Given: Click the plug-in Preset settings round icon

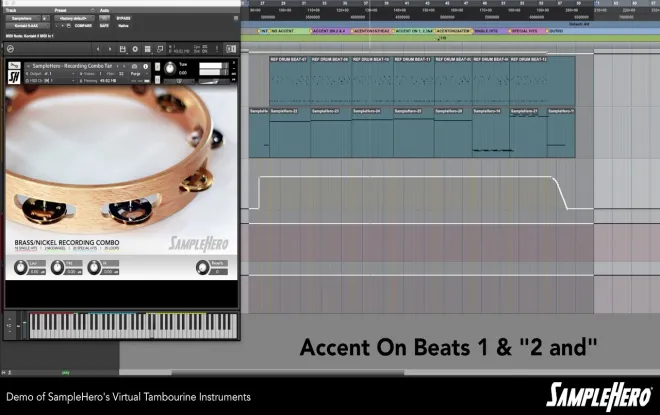Looking at the screenshot, I should (x=93, y=10).
